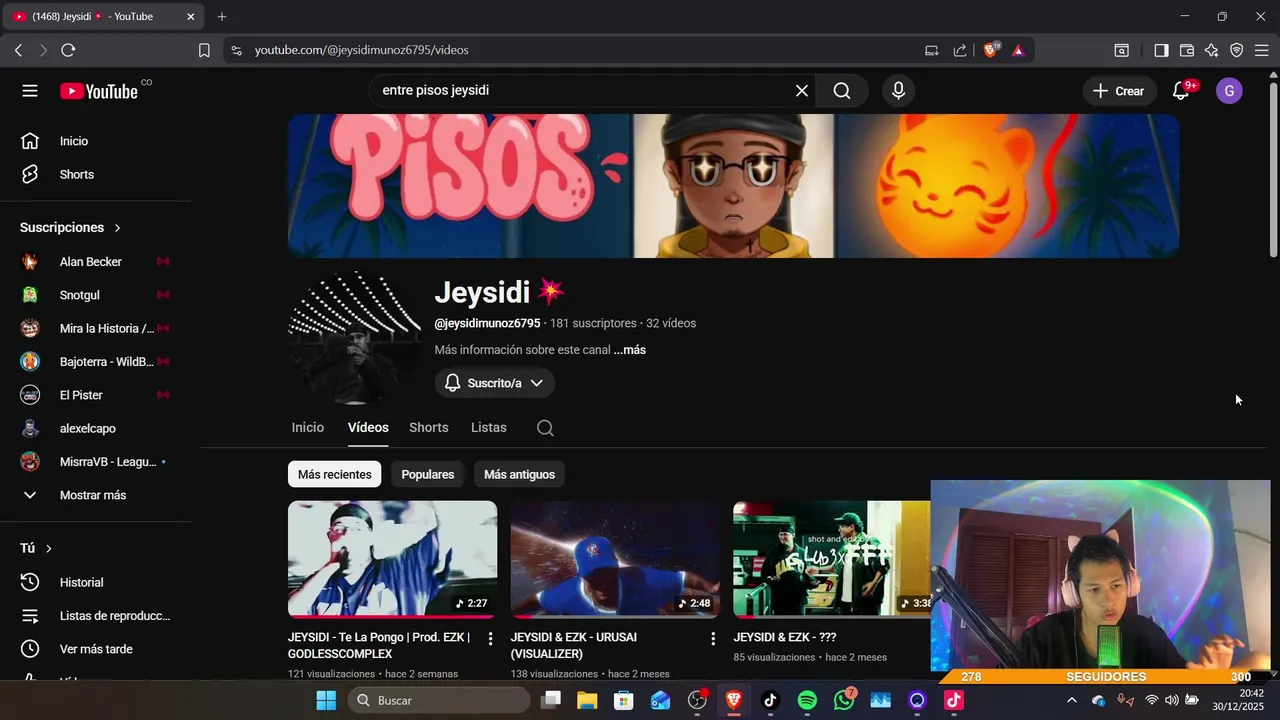Click the Windows taskbar Buscar box
This screenshot has height=720, width=1280.
coord(438,700)
